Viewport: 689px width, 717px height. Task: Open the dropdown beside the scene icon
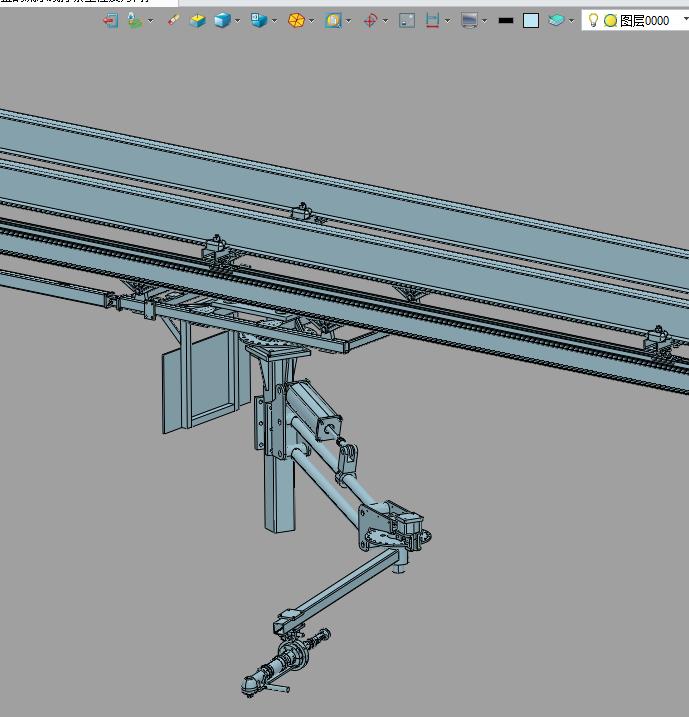click(x=150, y=21)
